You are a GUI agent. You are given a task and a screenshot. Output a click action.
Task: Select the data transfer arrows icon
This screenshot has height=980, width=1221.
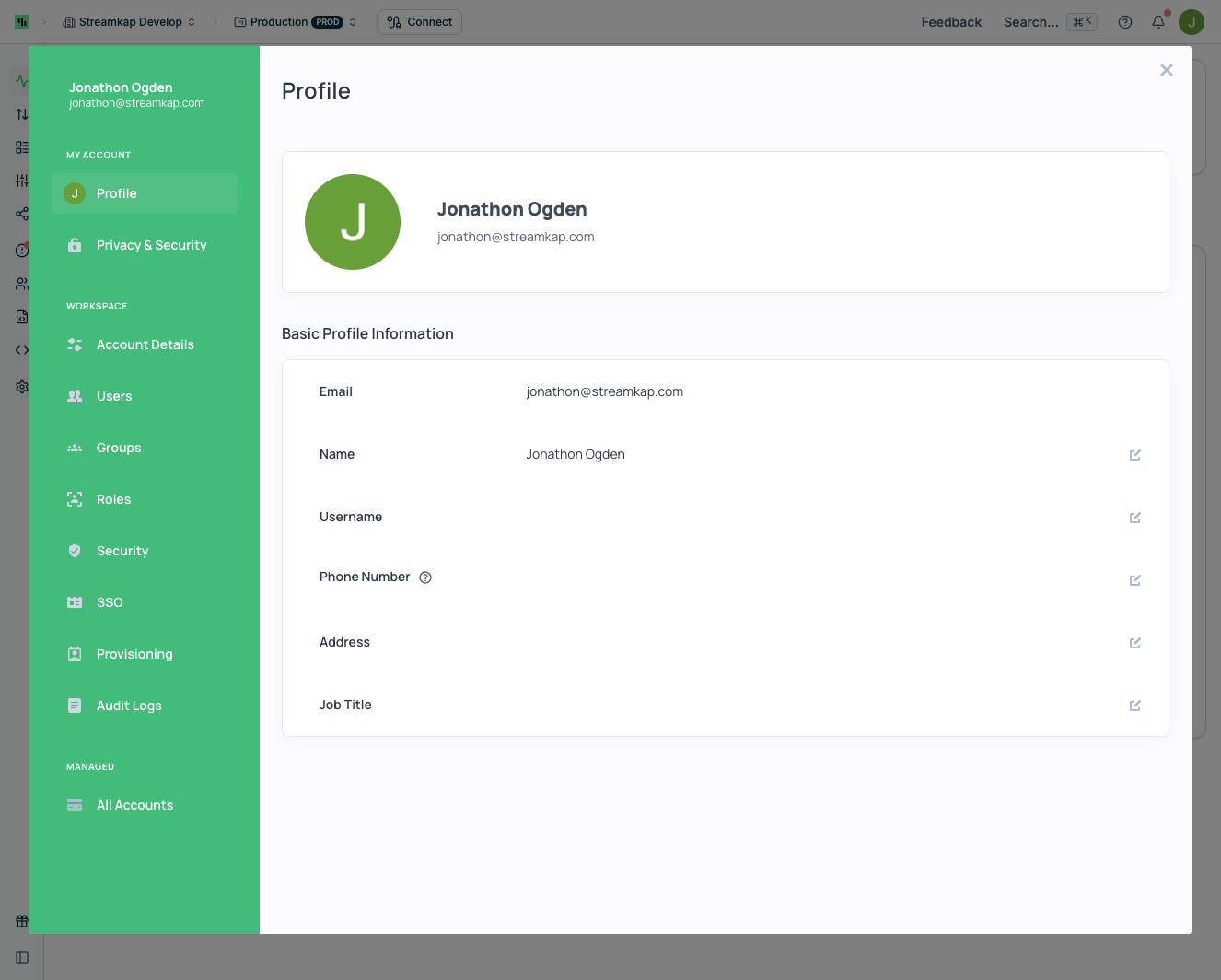click(21, 114)
